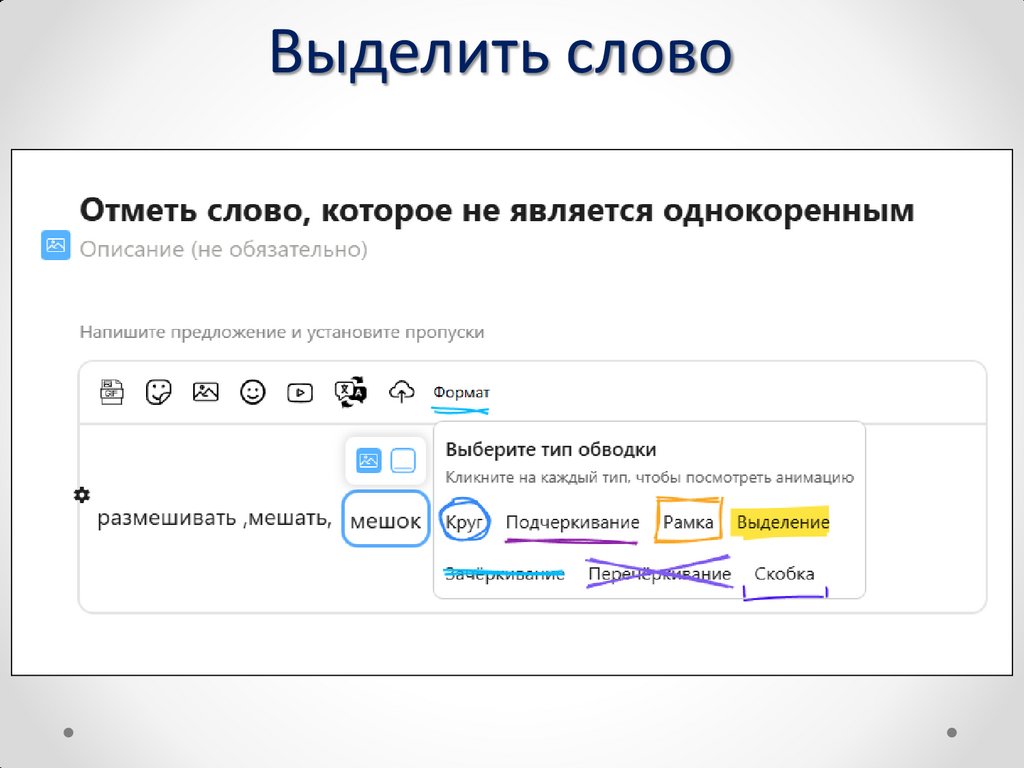Open the sticker picker icon
This screenshot has height=768, width=1024.
[158, 392]
